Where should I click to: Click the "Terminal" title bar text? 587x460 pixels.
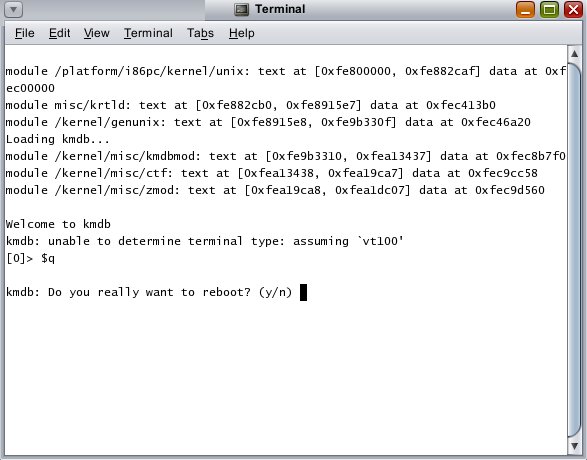click(x=280, y=9)
